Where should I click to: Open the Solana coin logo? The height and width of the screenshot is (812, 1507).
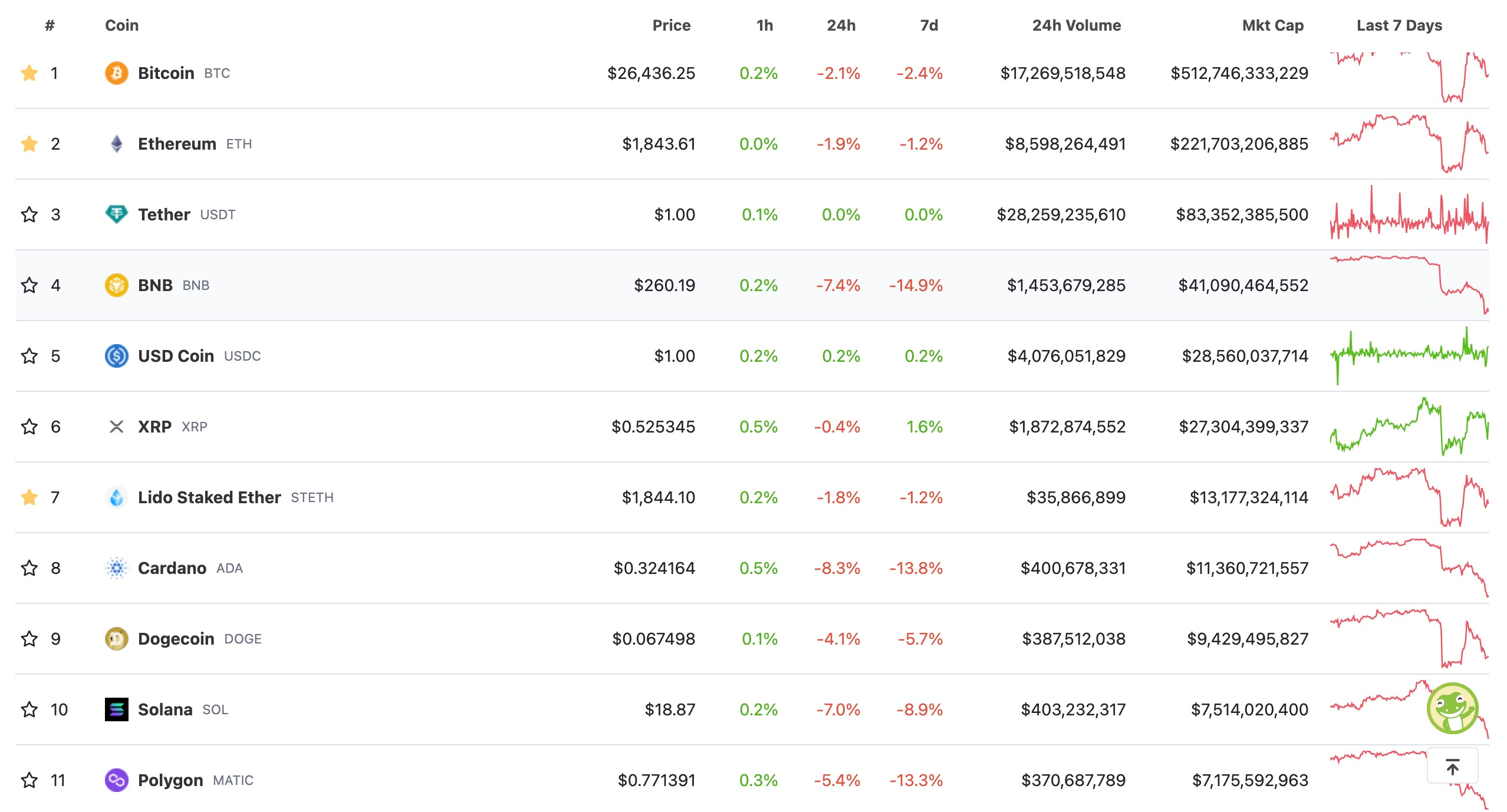[117, 709]
